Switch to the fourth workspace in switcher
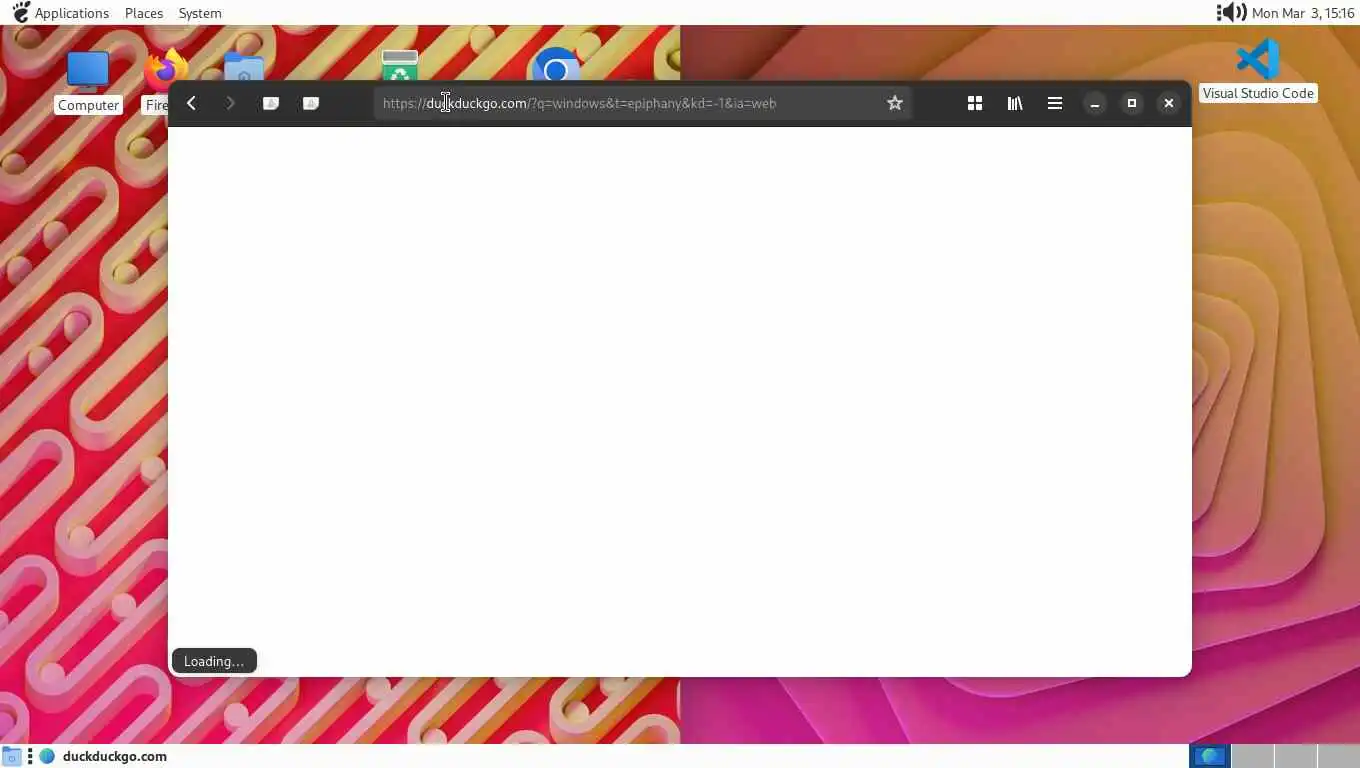 pos(1338,756)
